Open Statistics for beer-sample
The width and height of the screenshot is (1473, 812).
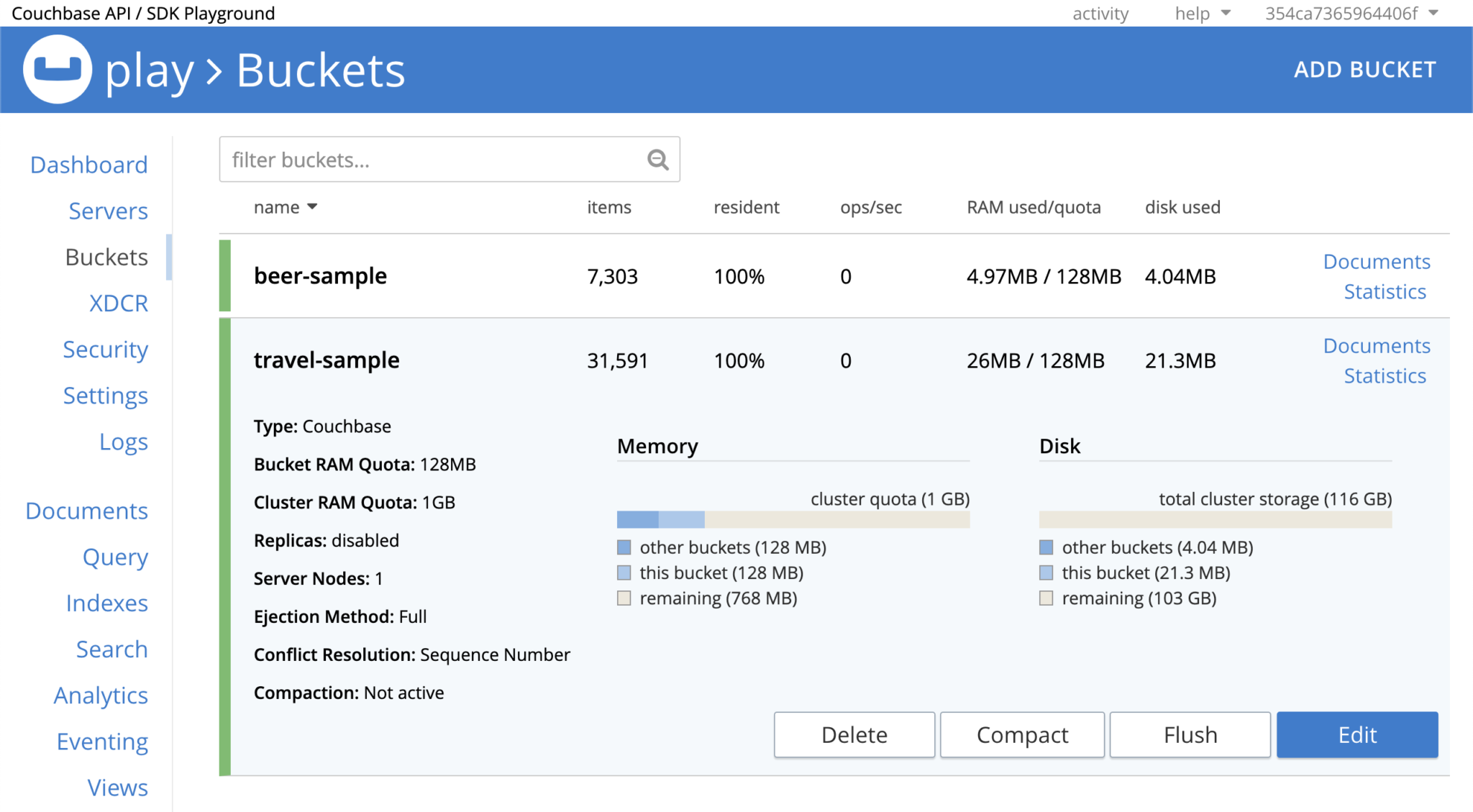[1385, 291]
